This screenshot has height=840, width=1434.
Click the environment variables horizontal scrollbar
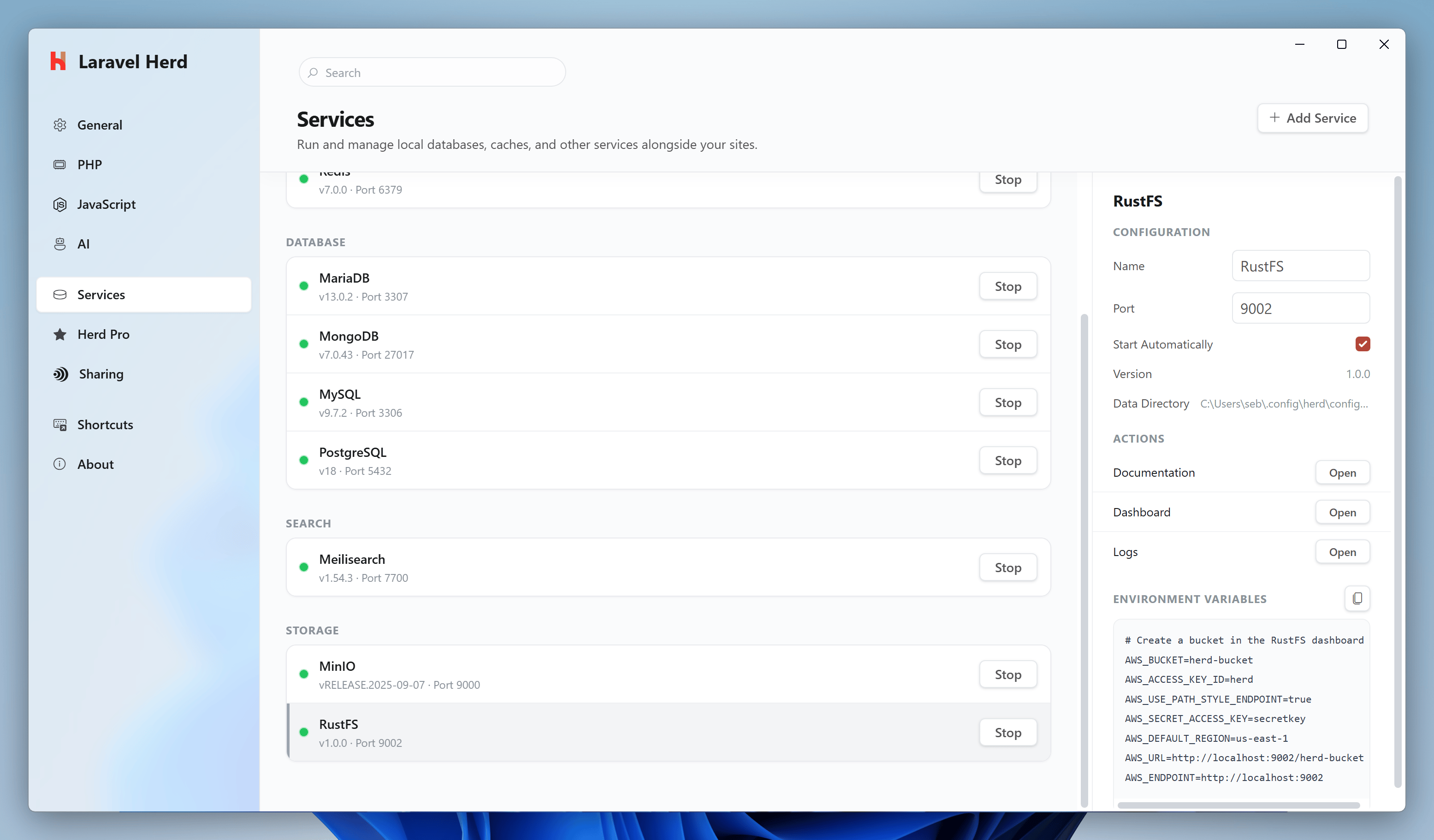click(1238, 805)
